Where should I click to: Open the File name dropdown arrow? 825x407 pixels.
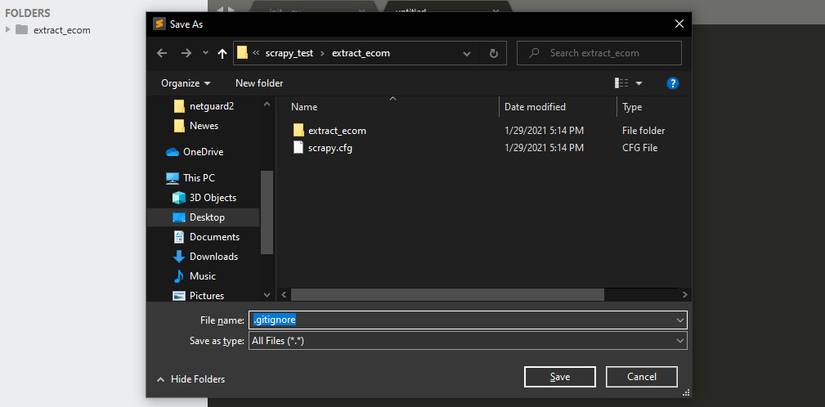click(680, 320)
